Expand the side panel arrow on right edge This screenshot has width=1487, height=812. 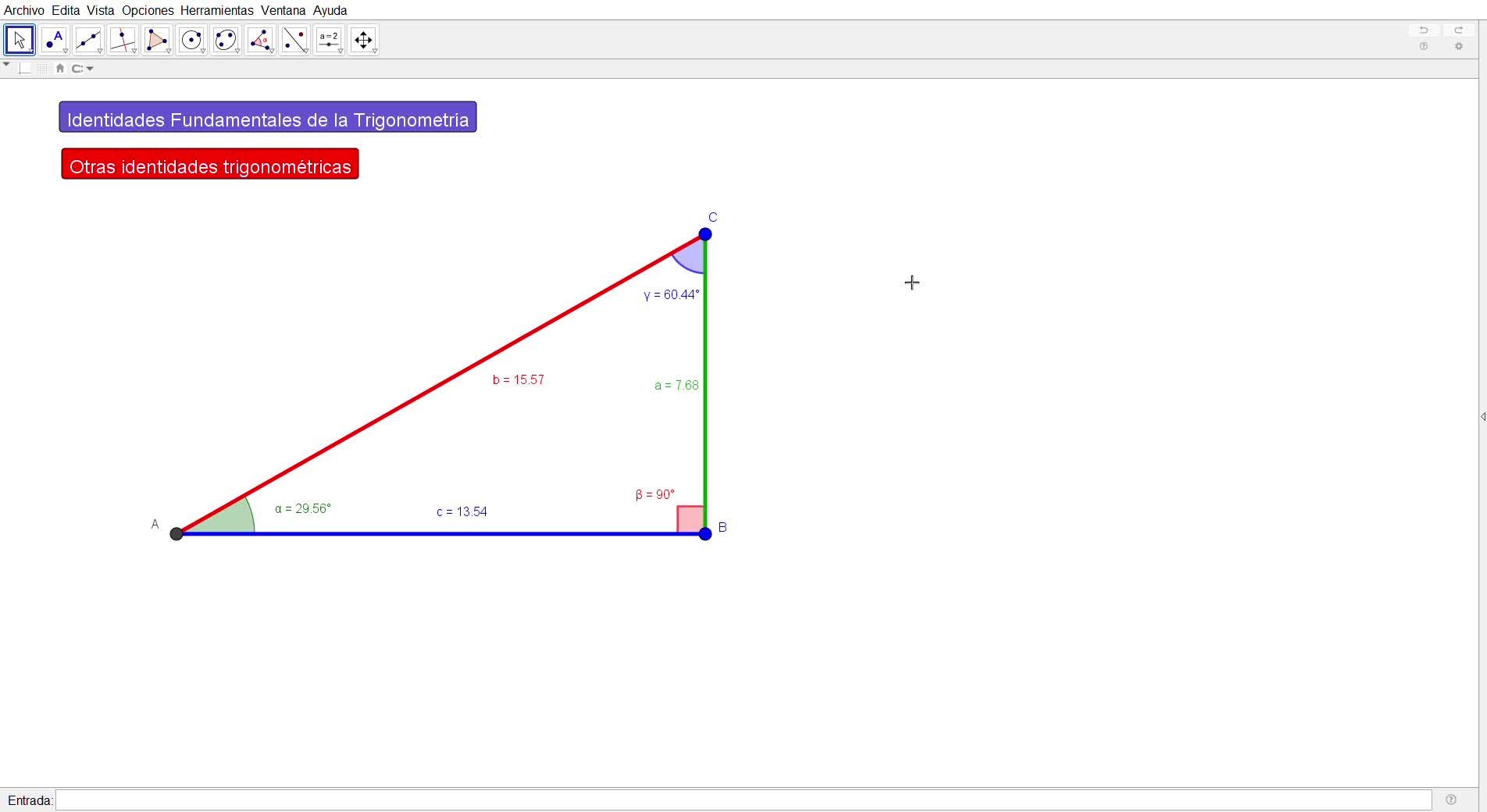pos(1482,417)
